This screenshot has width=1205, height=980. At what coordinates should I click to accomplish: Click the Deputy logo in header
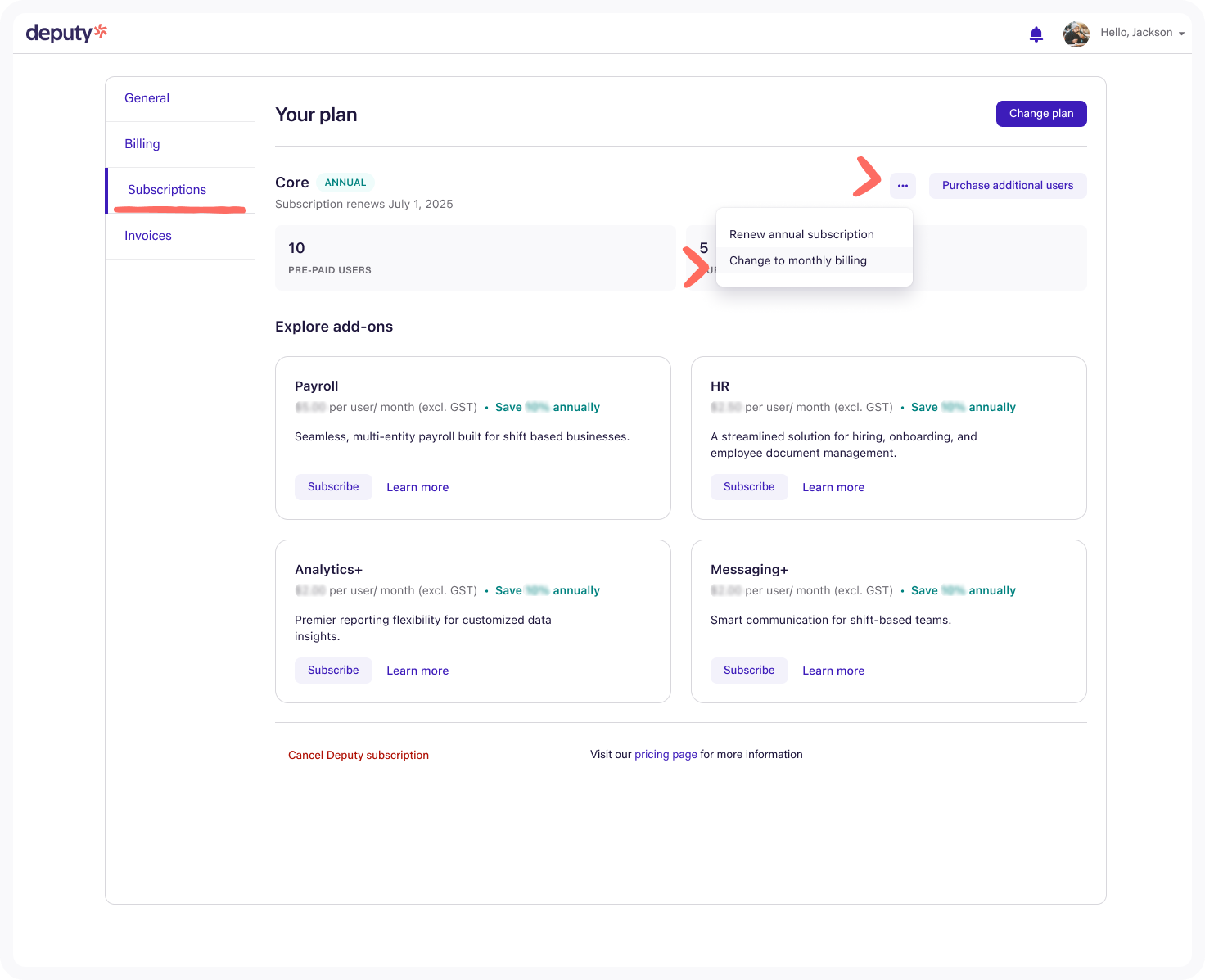tap(66, 33)
